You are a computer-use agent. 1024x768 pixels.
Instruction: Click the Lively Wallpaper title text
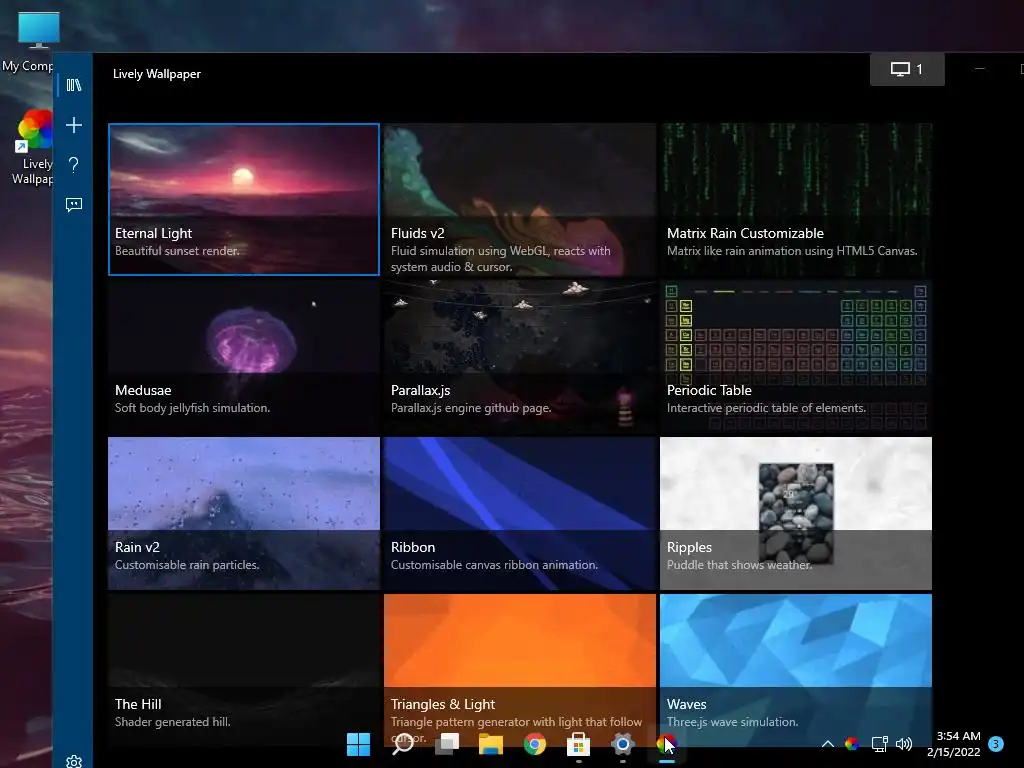coord(157,74)
